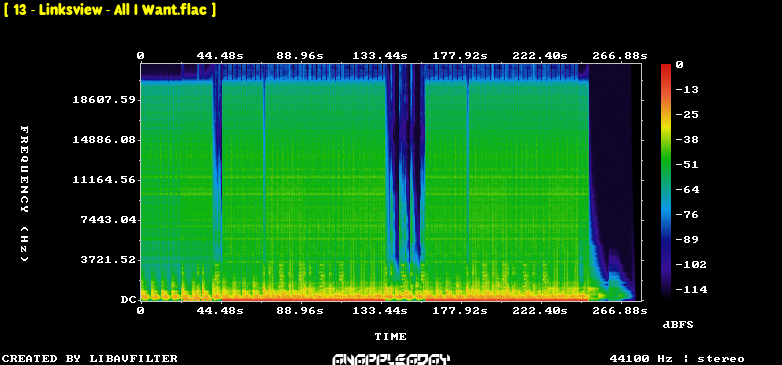The height and width of the screenshot is (365, 782).
Task: Click the vertical FREQUENCY (Hz) axis title
Action: (x=24, y=193)
